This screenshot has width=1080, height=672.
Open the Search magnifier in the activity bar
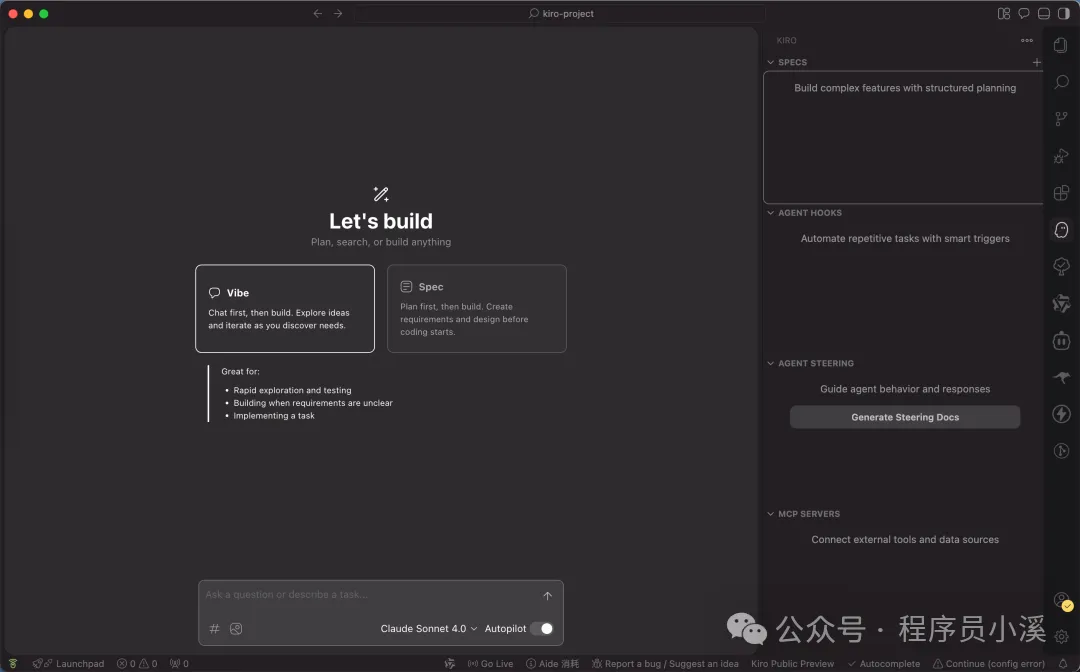tap(1061, 82)
